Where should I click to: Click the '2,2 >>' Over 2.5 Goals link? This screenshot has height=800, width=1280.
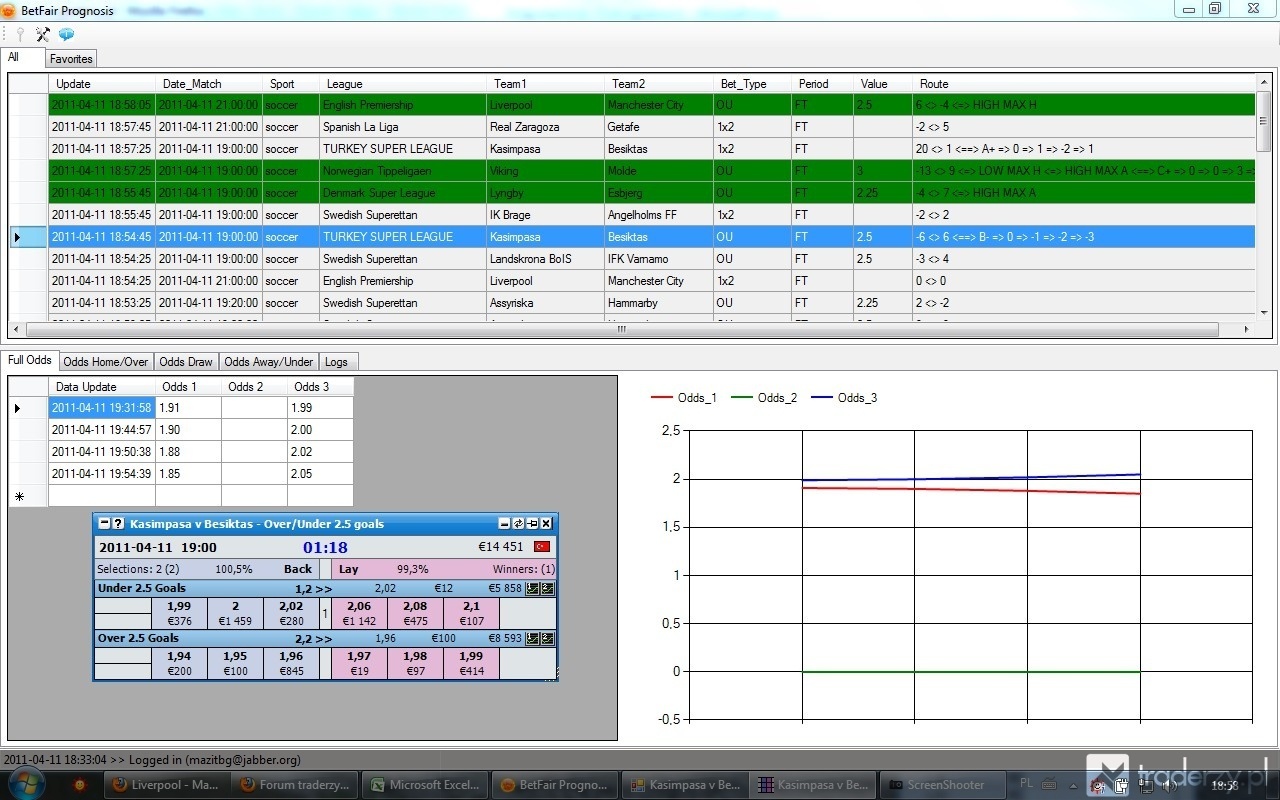point(313,639)
